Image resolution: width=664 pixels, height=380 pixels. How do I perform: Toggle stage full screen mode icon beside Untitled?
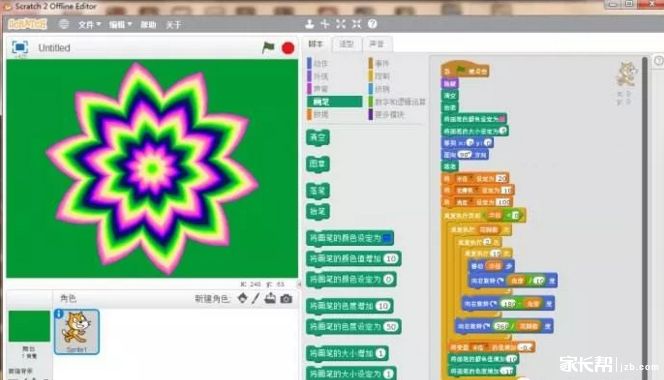20,47
